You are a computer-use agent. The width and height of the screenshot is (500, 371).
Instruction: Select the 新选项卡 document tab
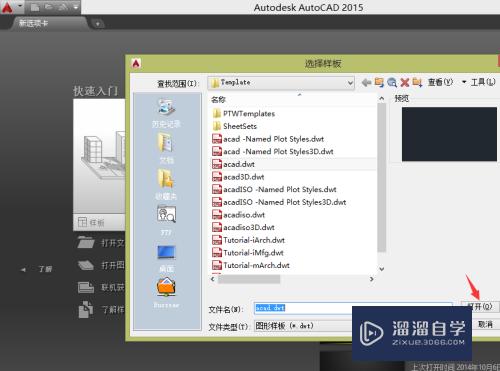point(33,23)
